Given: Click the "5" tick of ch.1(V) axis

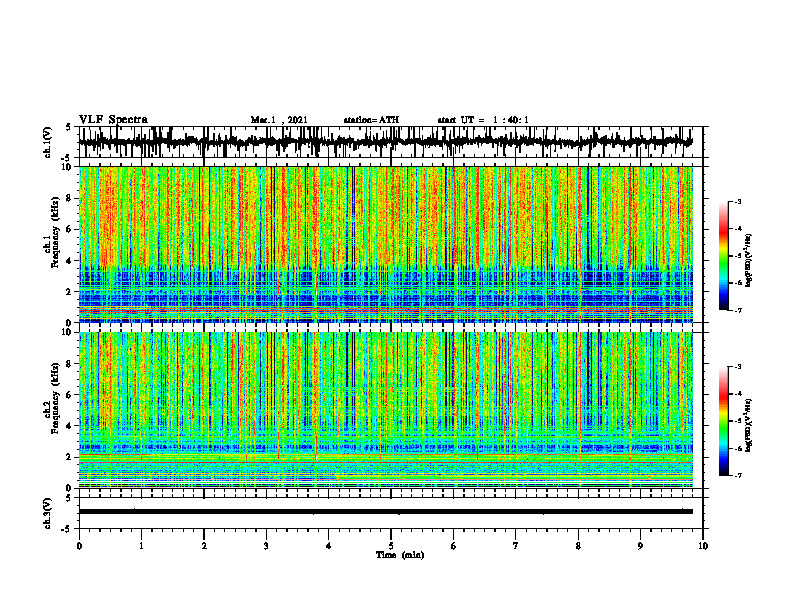Looking at the screenshot, I should click(70, 128).
